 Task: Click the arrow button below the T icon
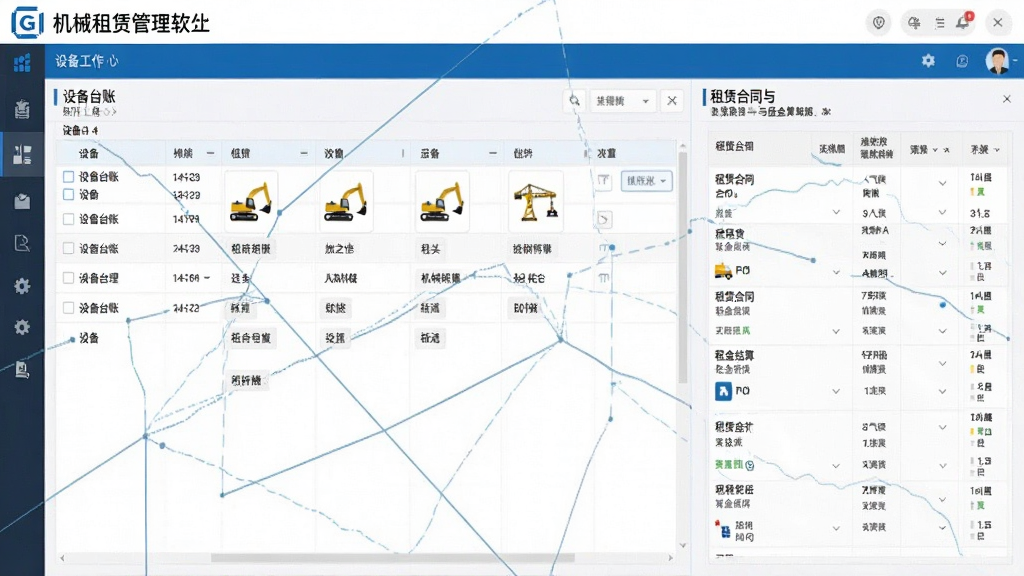(x=604, y=219)
